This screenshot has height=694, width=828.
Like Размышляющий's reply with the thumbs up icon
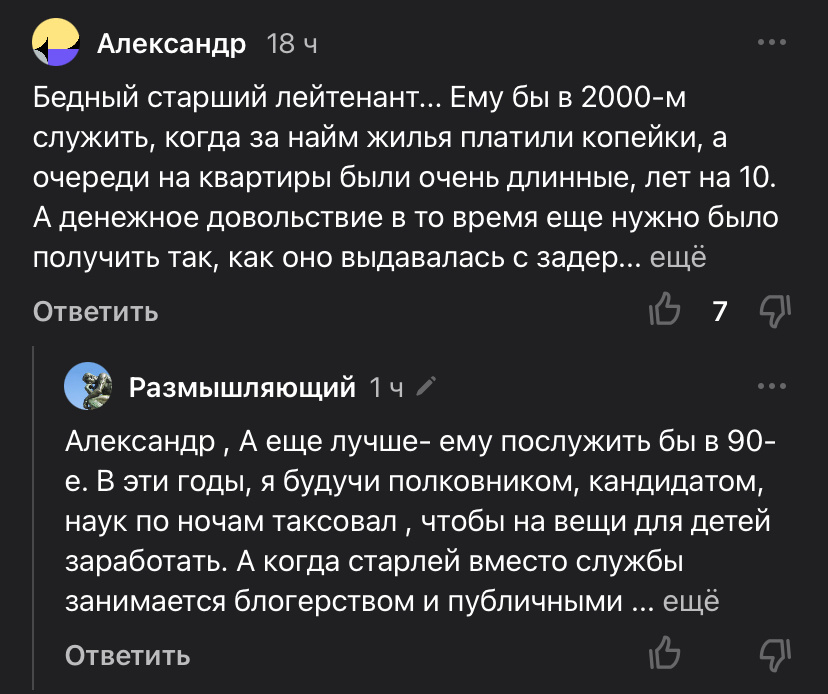click(666, 652)
